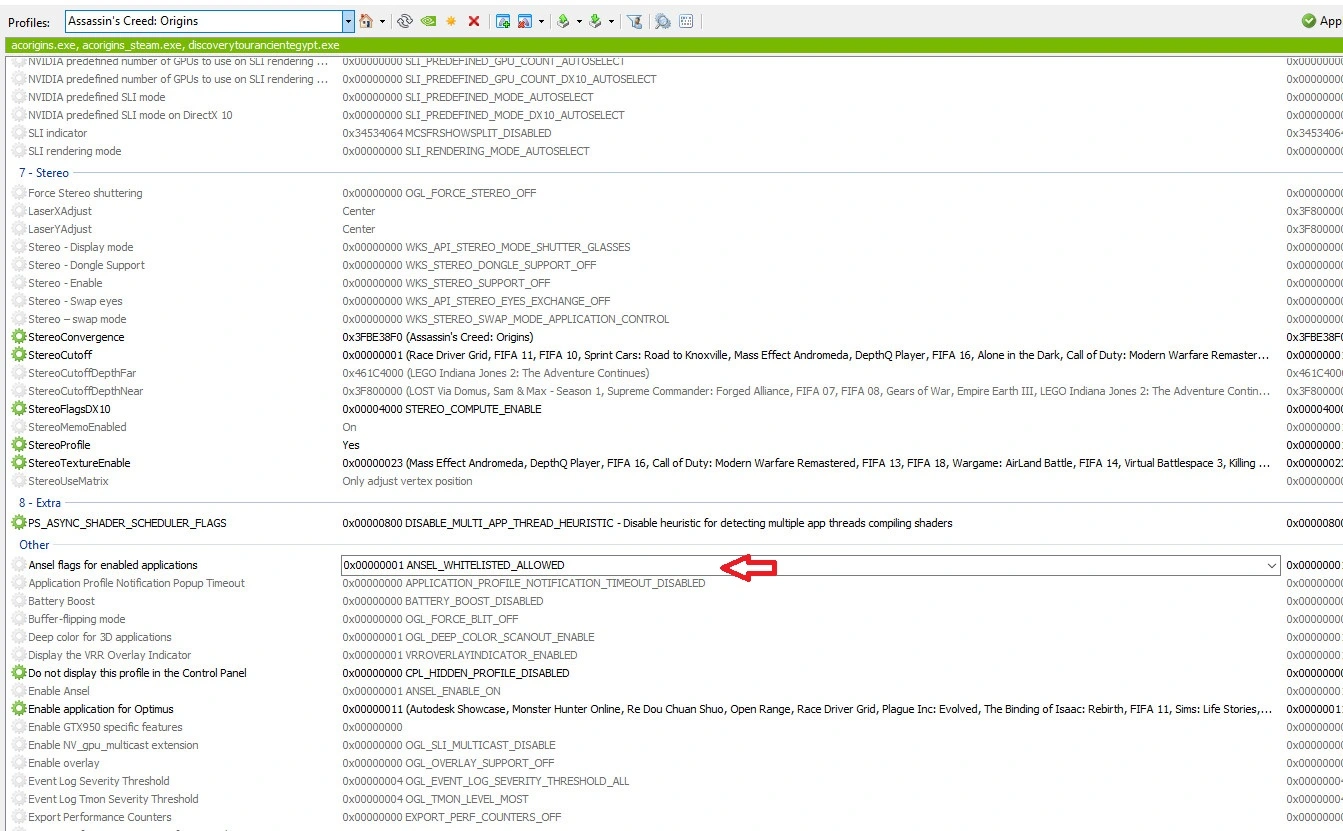
Task: Click the 7 - Stereo section header
Action: pos(44,173)
